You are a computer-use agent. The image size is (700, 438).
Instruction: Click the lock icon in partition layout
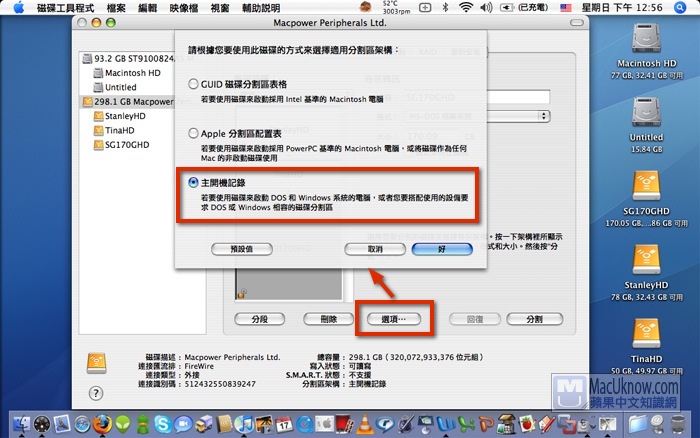click(241, 293)
